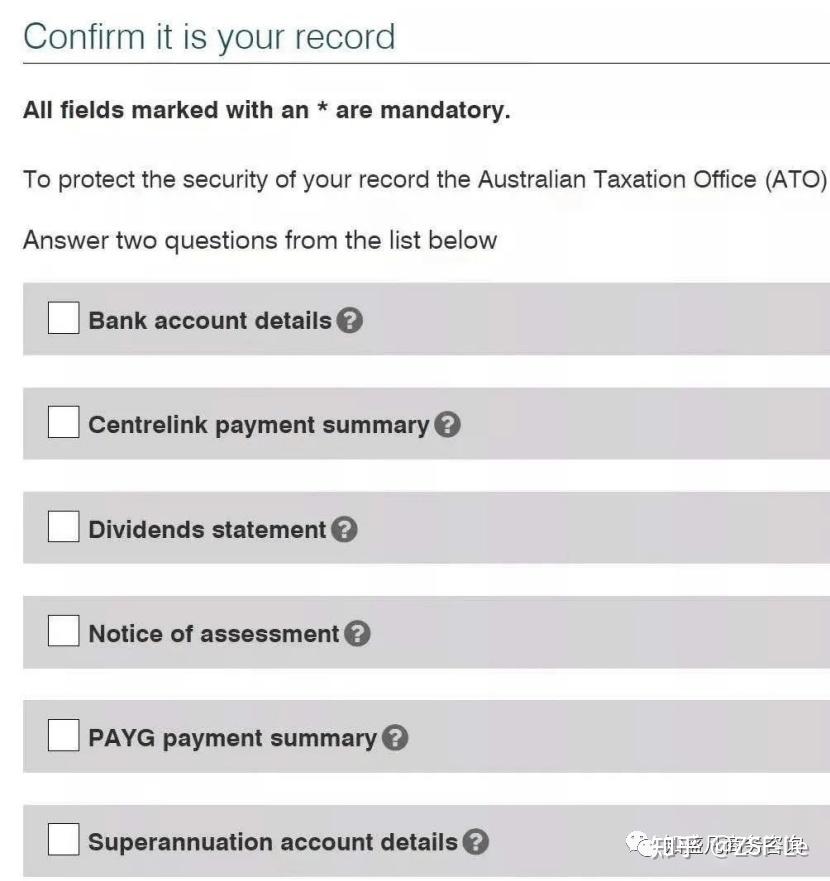Click the Notice of assessment label text

214,634
